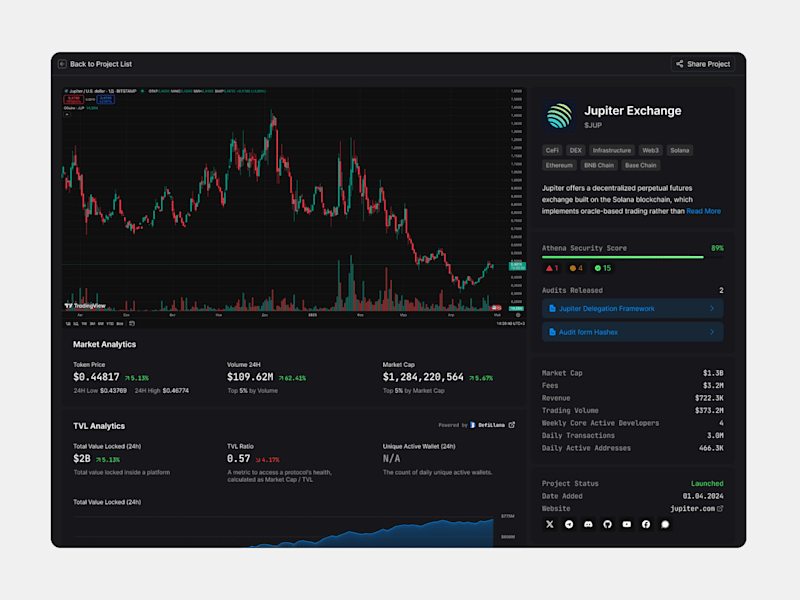Click the Athena Security Score progress bar
This screenshot has width=800, height=600.
pyautogui.click(x=632, y=258)
